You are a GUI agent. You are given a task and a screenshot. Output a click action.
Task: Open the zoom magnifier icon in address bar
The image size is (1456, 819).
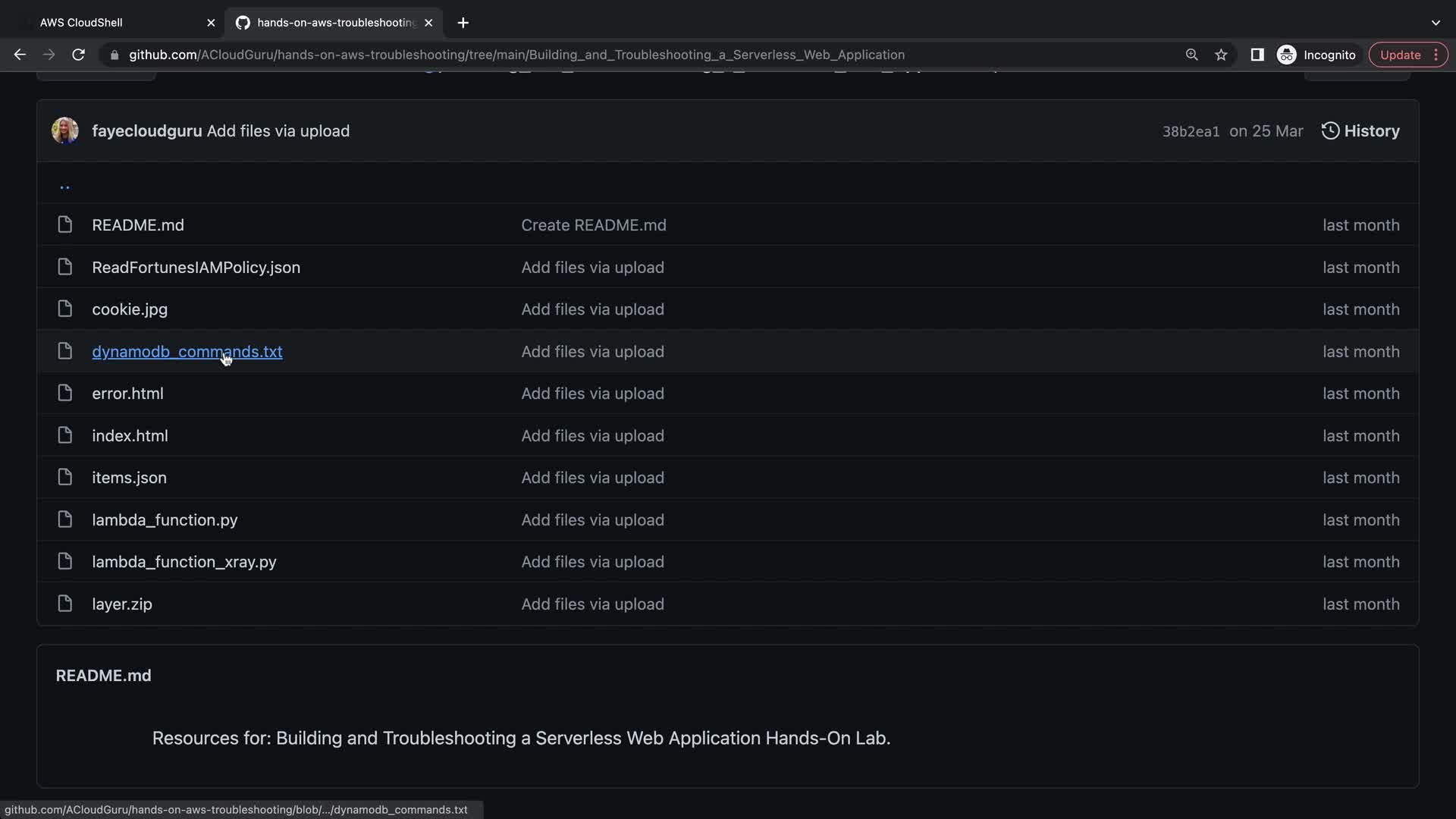point(1191,55)
